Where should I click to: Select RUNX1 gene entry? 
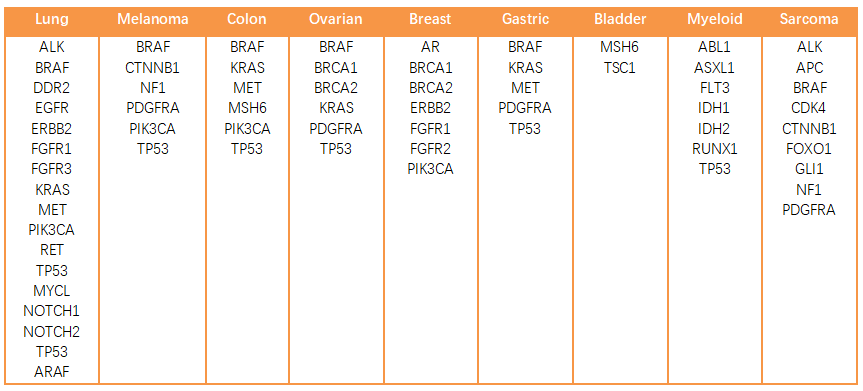(715, 149)
